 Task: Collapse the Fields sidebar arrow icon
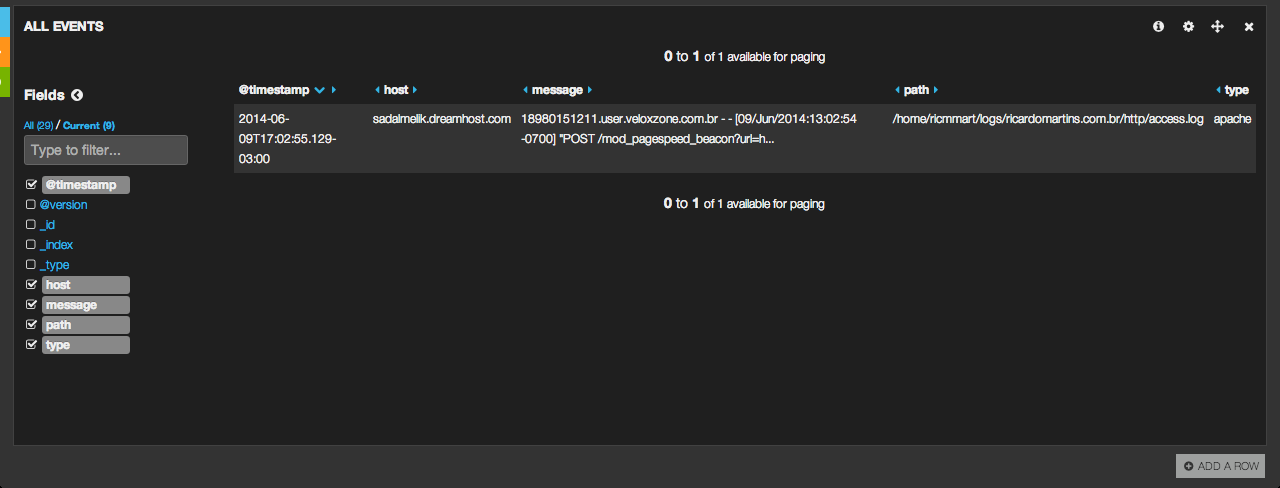click(77, 95)
